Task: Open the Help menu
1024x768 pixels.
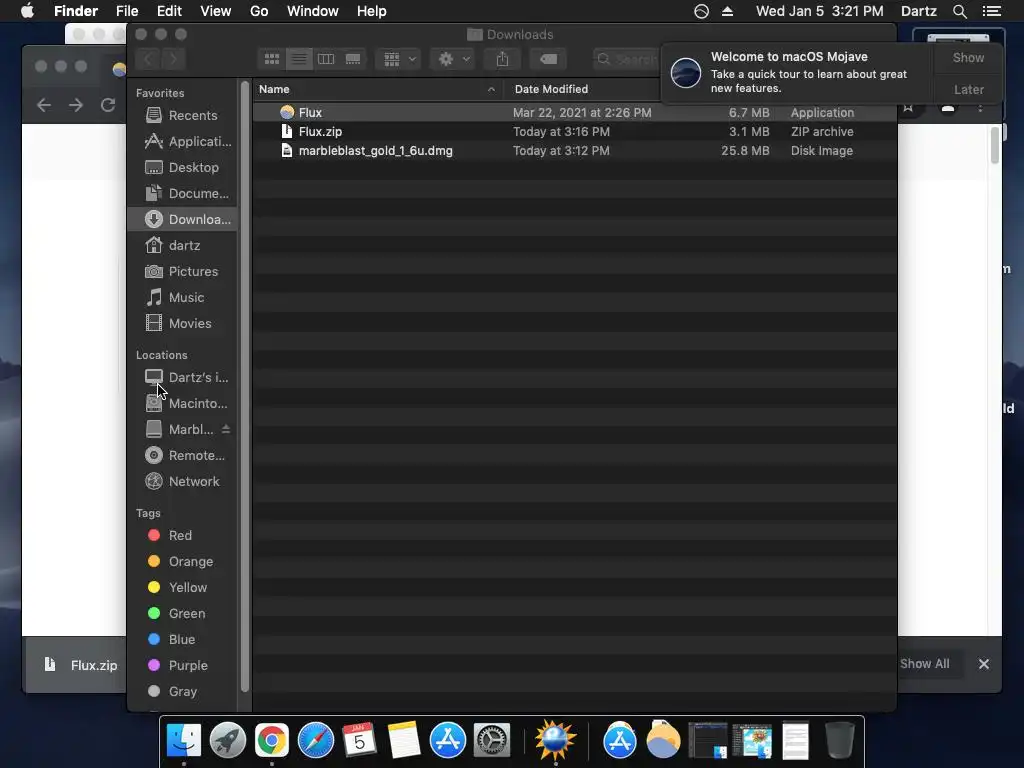Action: (372, 11)
